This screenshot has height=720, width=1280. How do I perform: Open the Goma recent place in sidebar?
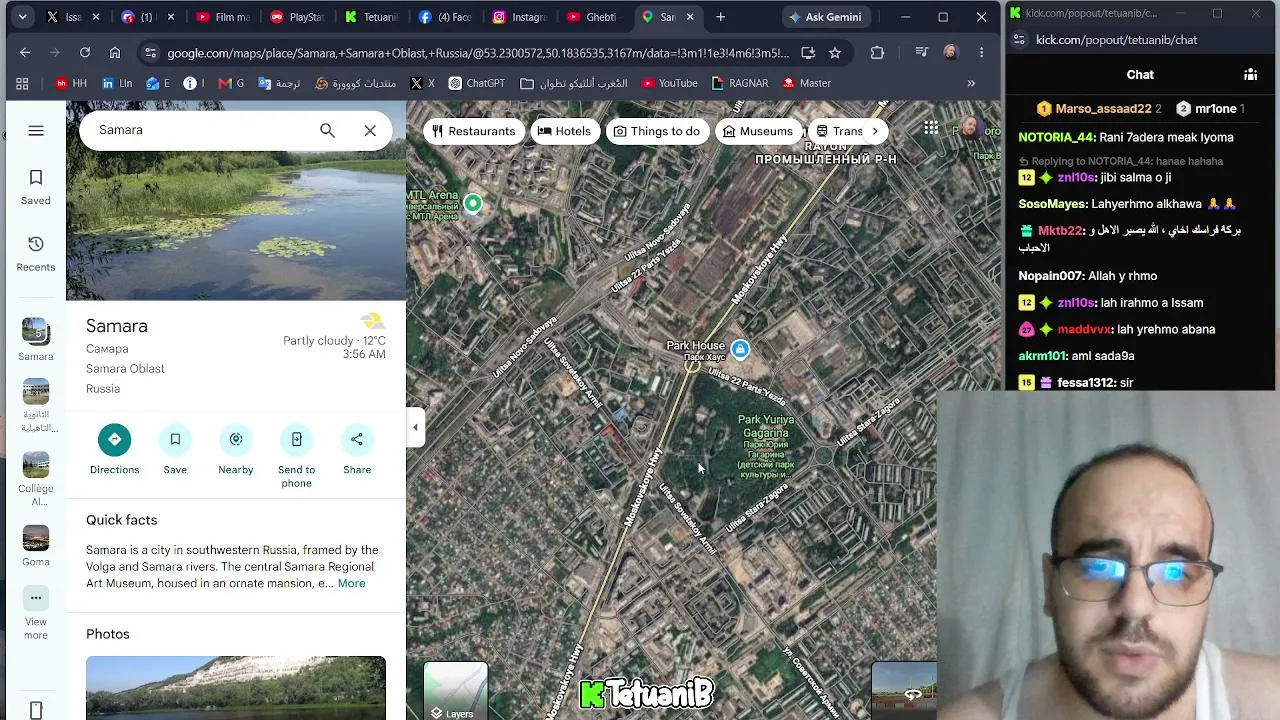[36, 545]
